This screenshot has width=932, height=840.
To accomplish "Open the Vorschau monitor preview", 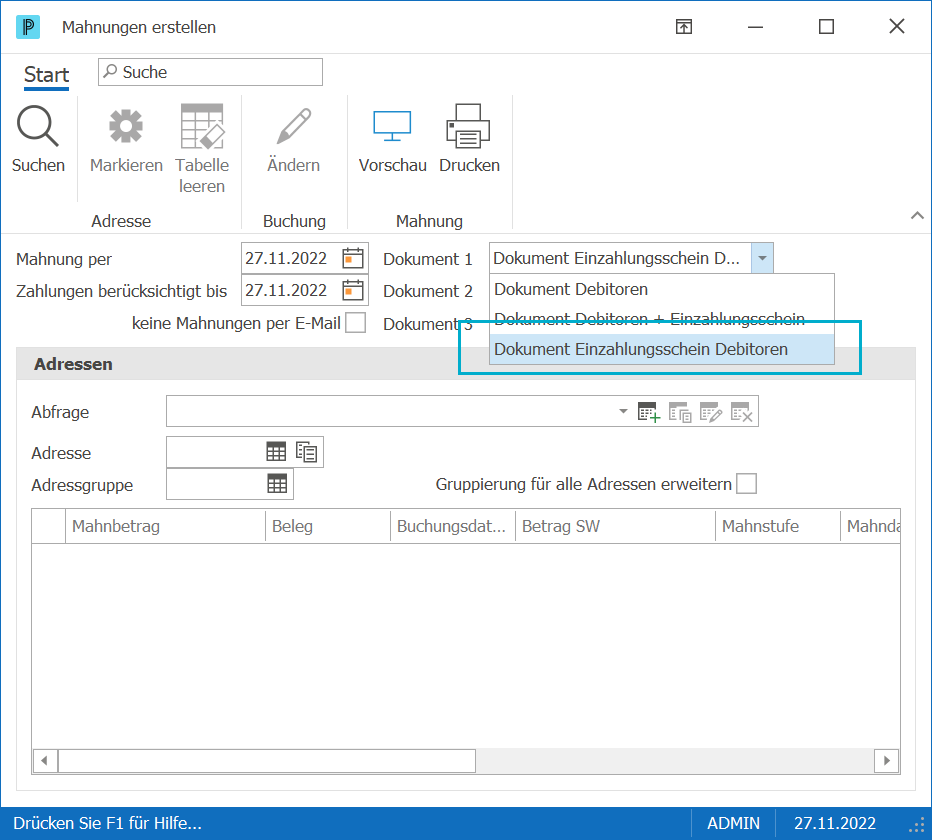I will [392, 126].
